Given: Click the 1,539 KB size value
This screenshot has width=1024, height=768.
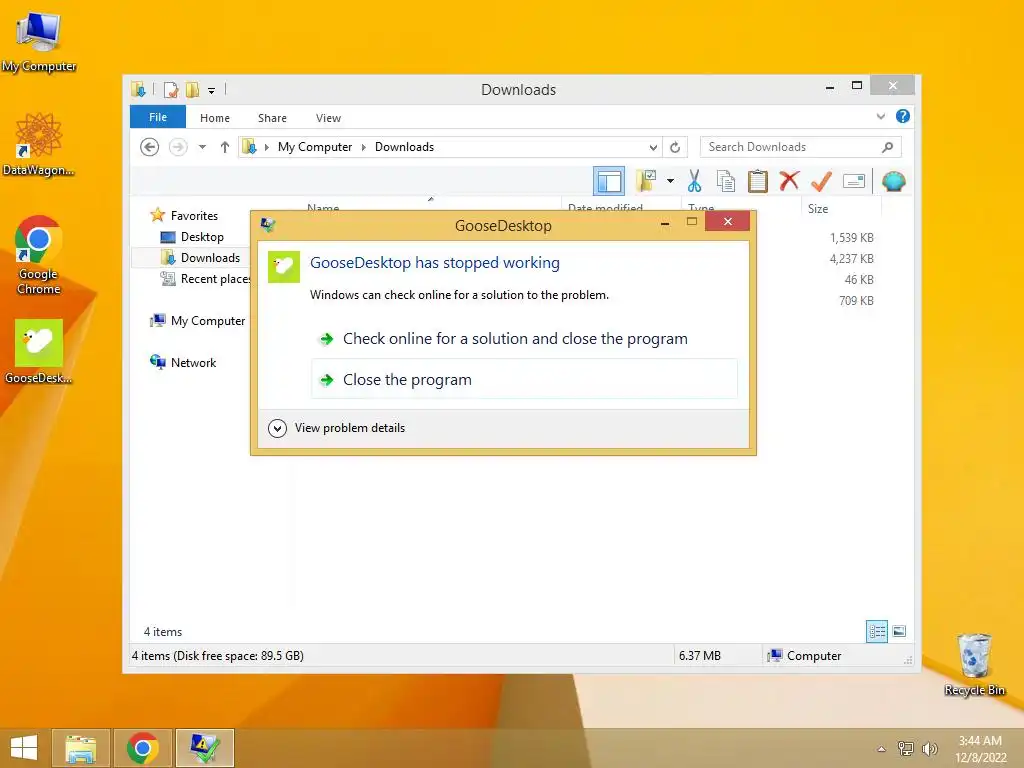Looking at the screenshot, I should tap(852, 238).
